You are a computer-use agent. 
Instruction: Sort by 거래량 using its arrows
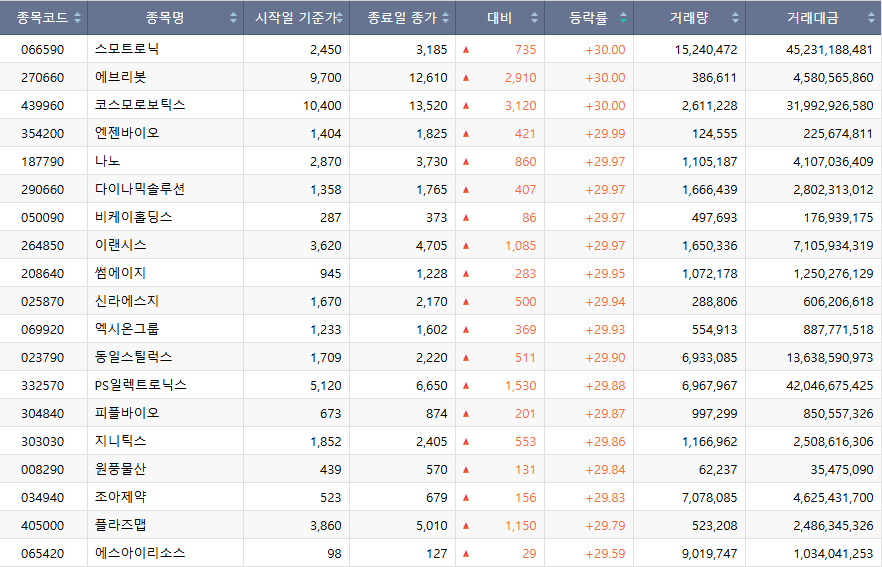pos(735,18)
